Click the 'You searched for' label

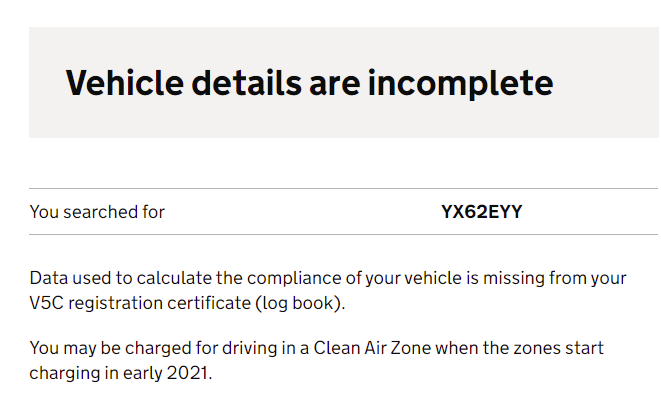tap(97, 212)
